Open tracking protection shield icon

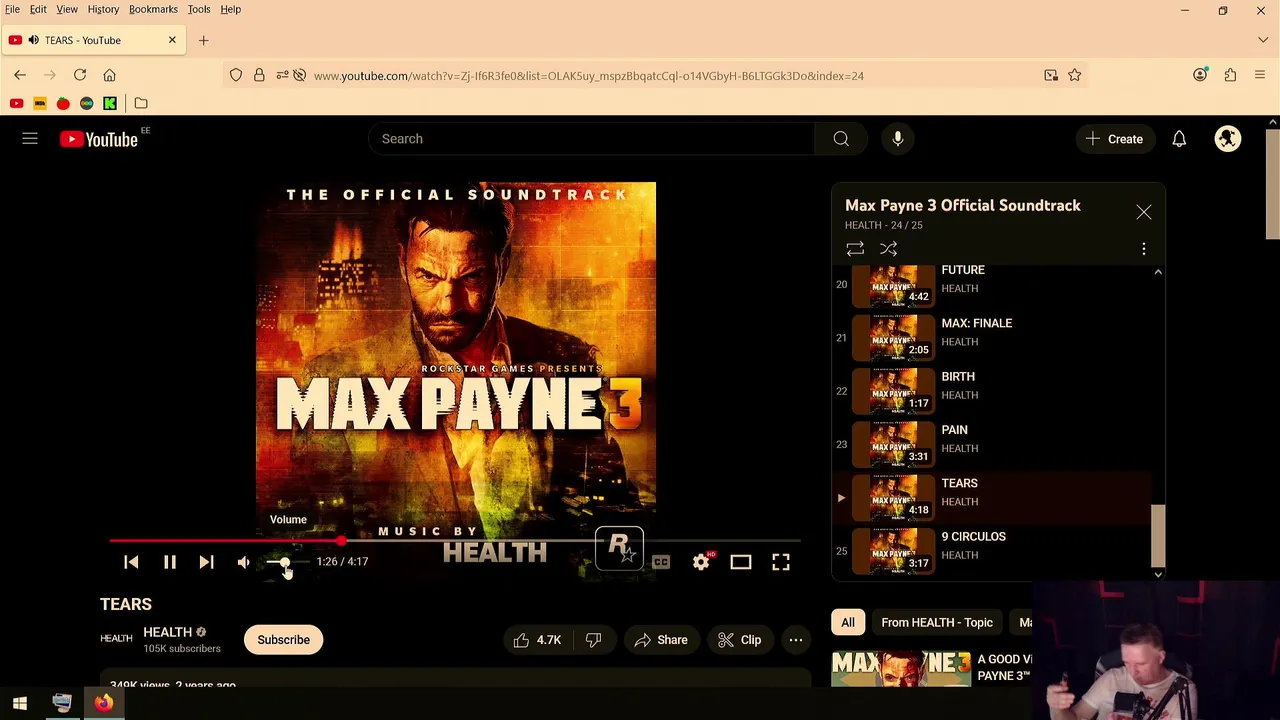click(236, 75)
